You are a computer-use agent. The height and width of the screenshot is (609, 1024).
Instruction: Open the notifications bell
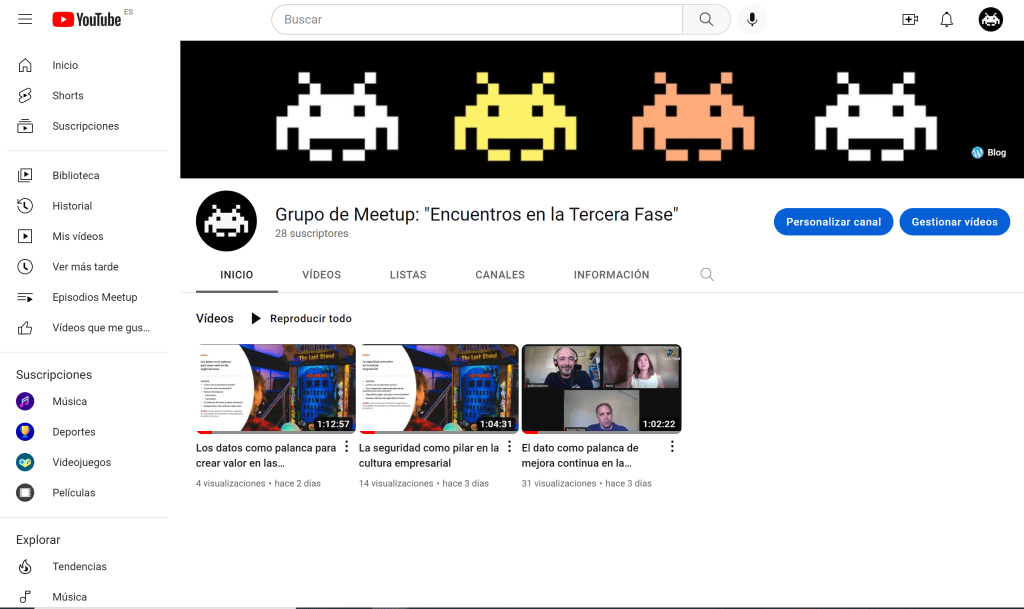946,19
